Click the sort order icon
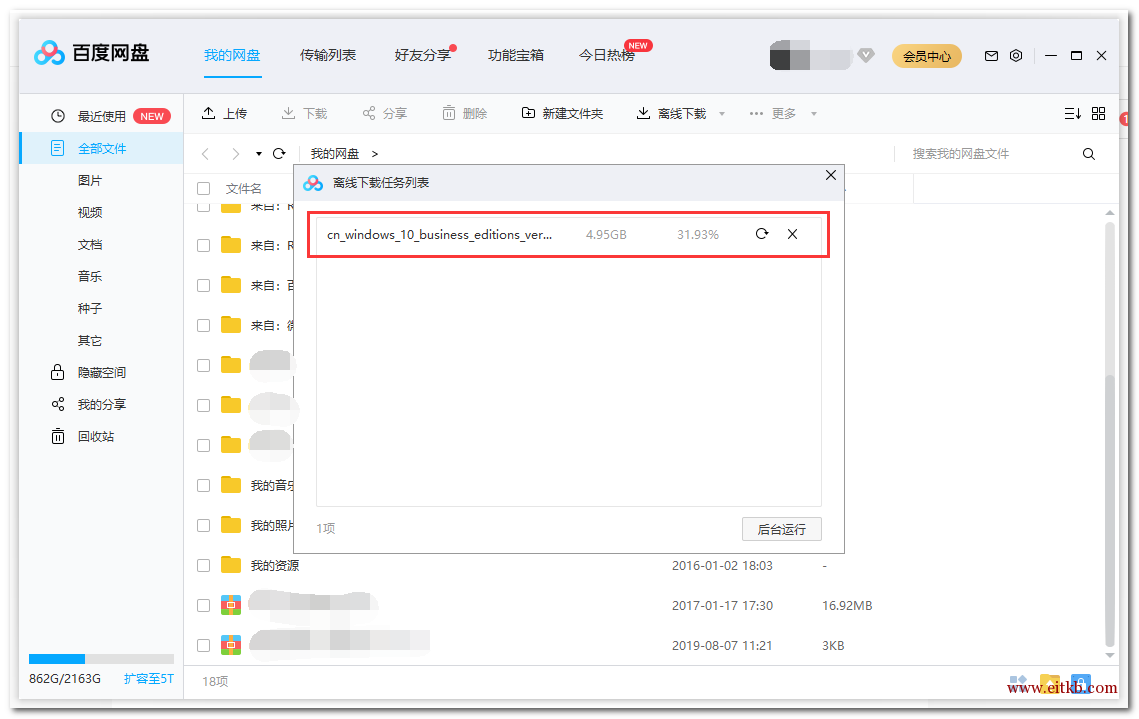 (x=1072, y=113)
